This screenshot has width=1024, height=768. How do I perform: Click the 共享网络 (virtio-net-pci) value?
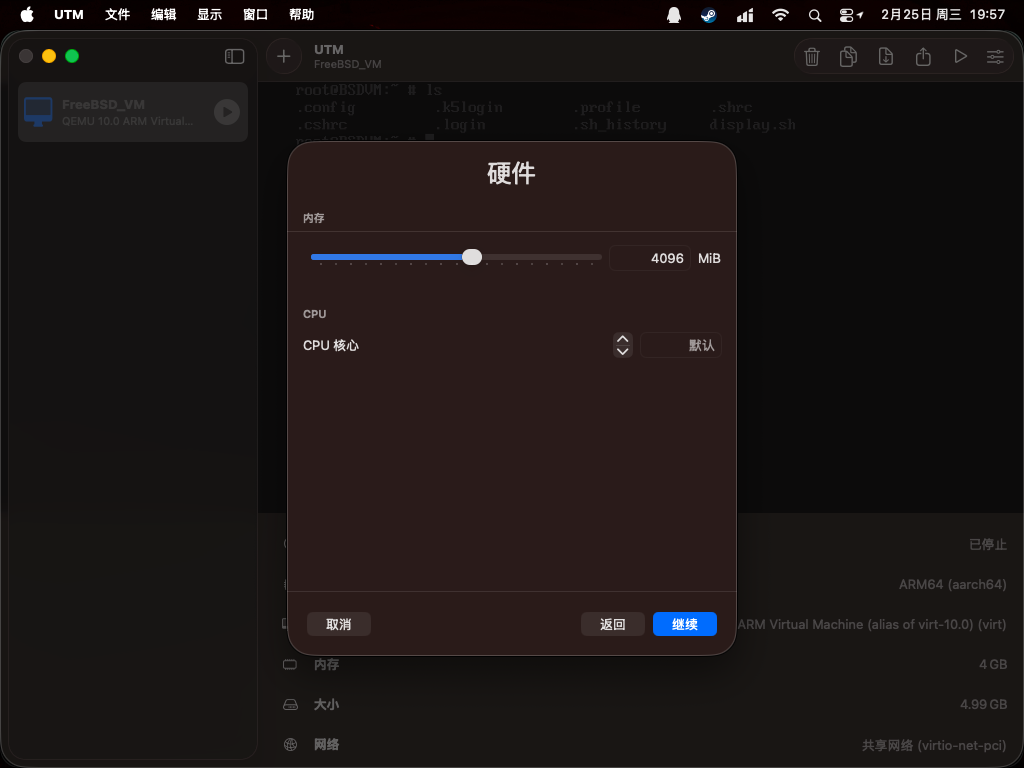point(934,745)
